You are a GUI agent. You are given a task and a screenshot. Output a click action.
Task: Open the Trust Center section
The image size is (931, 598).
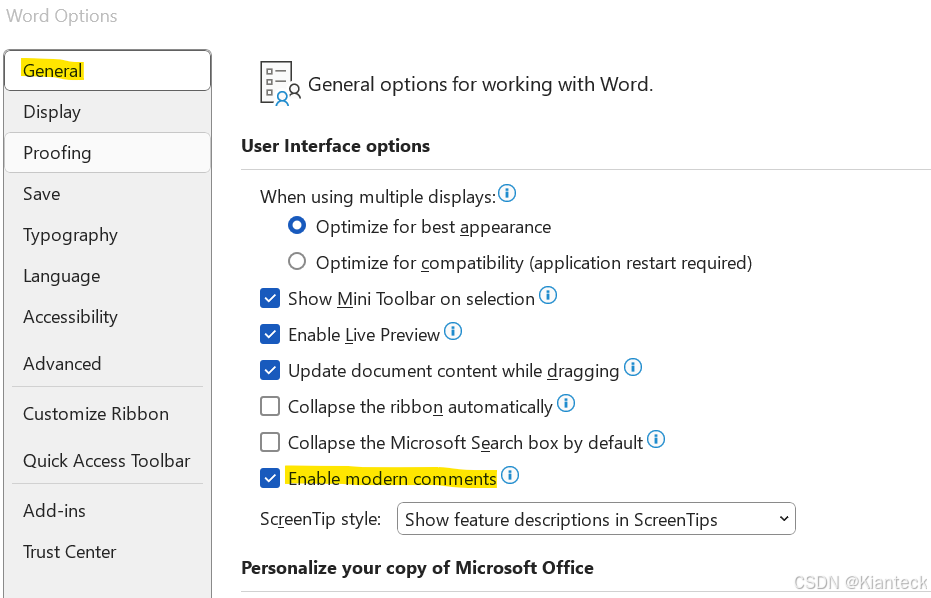pos(107,552)
